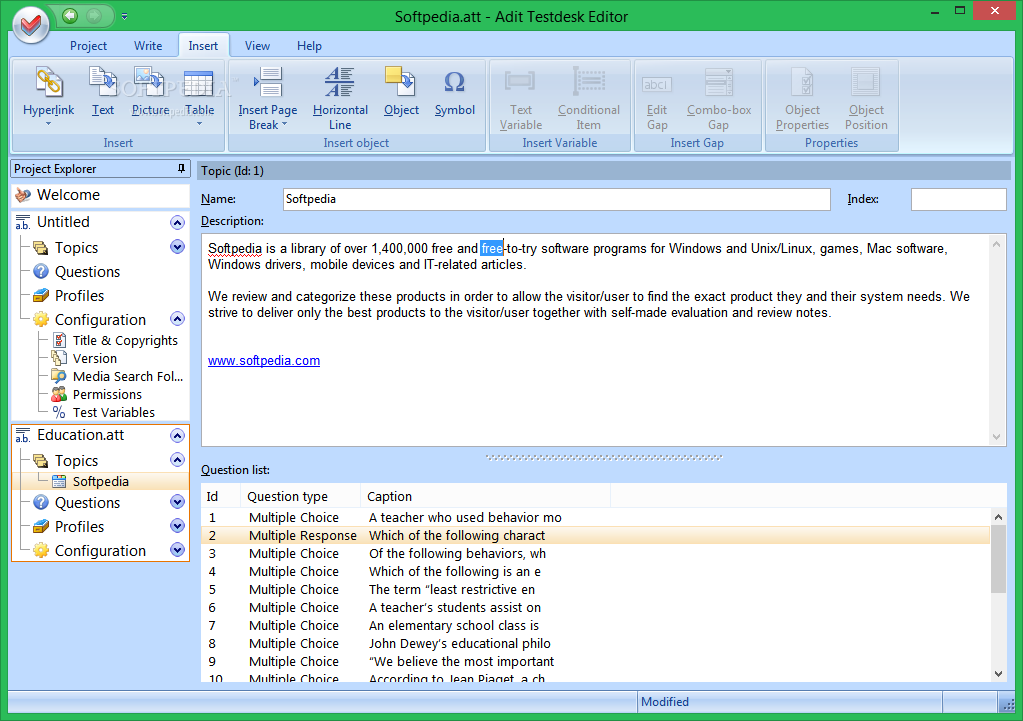This screenshot has width=1023, height=721.
Task: Click the Modified status bar entry
Action: (x=664, y=701)
